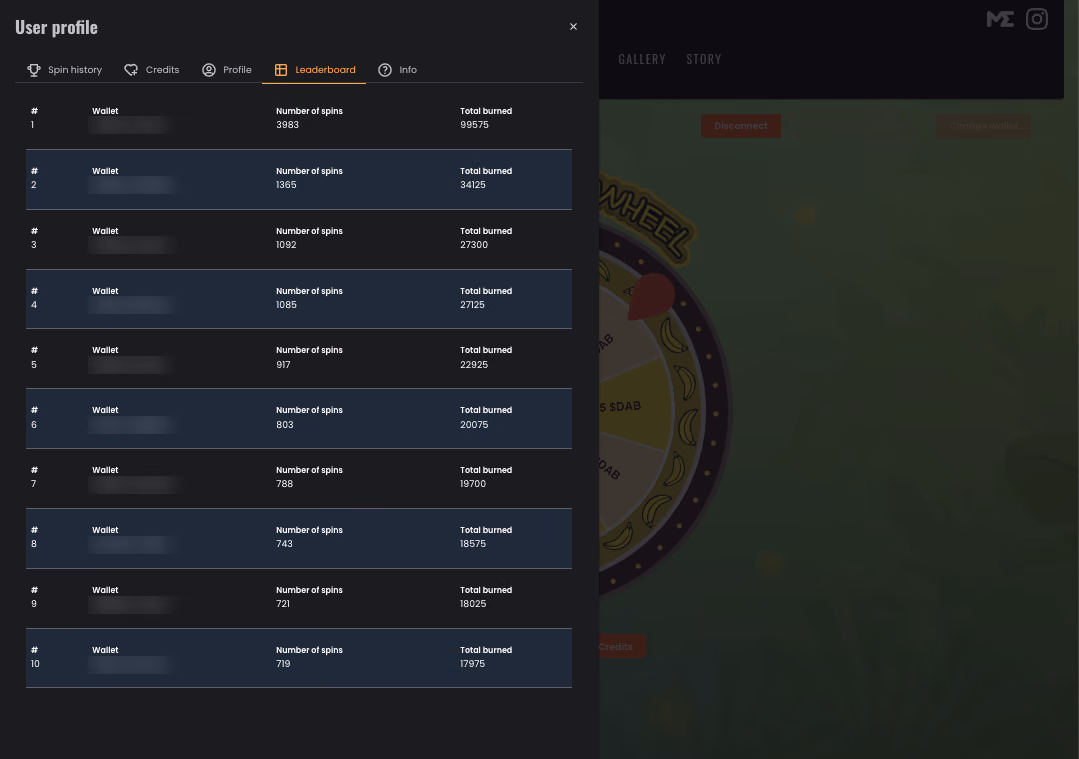The width and height of the screenshot is (1079, 759).
Task: Click spins value 719
Action: pyautogui.click(x=283, y=664)
